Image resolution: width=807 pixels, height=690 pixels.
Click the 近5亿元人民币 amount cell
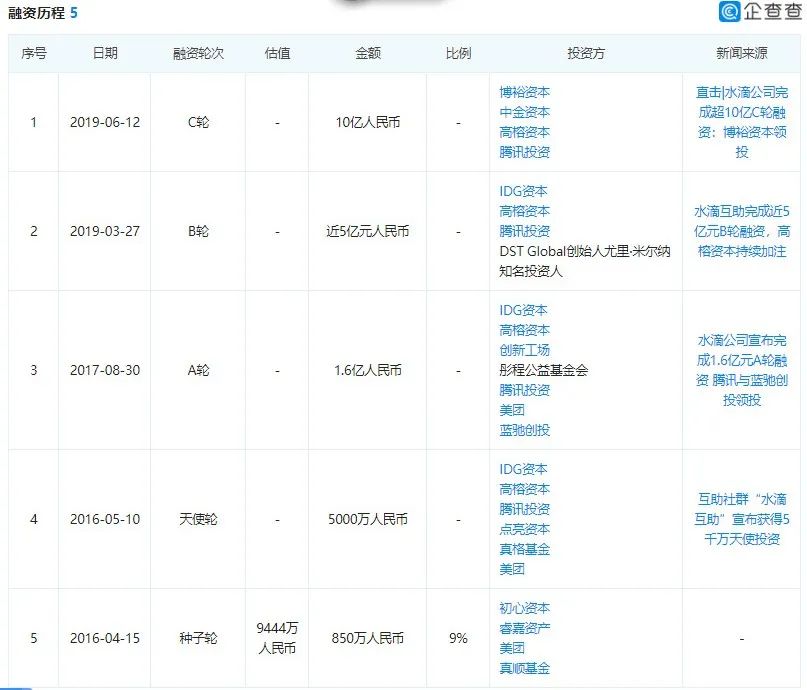coord(367,231)
